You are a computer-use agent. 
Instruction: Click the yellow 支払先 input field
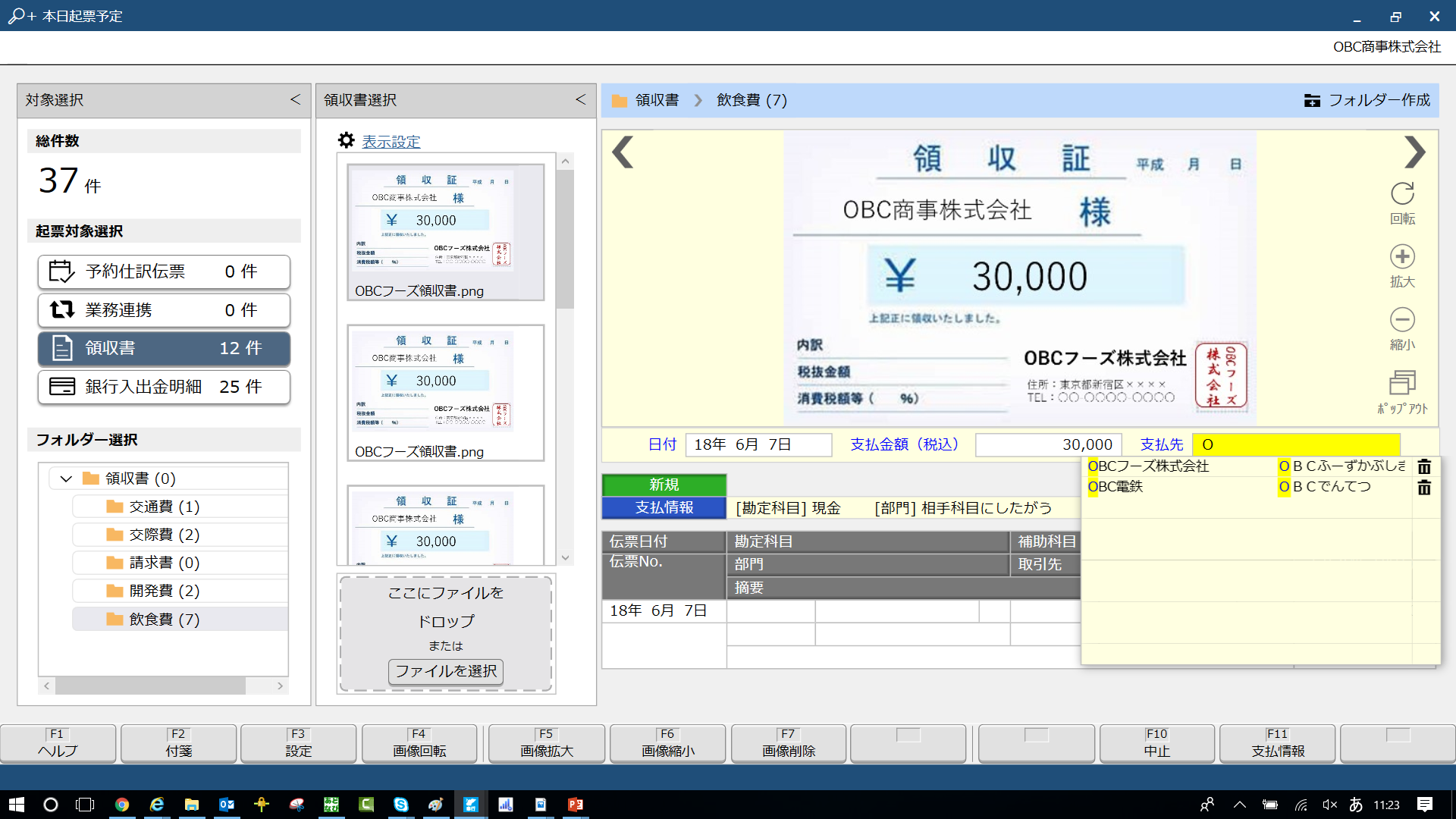click(x=1296, y=444)
